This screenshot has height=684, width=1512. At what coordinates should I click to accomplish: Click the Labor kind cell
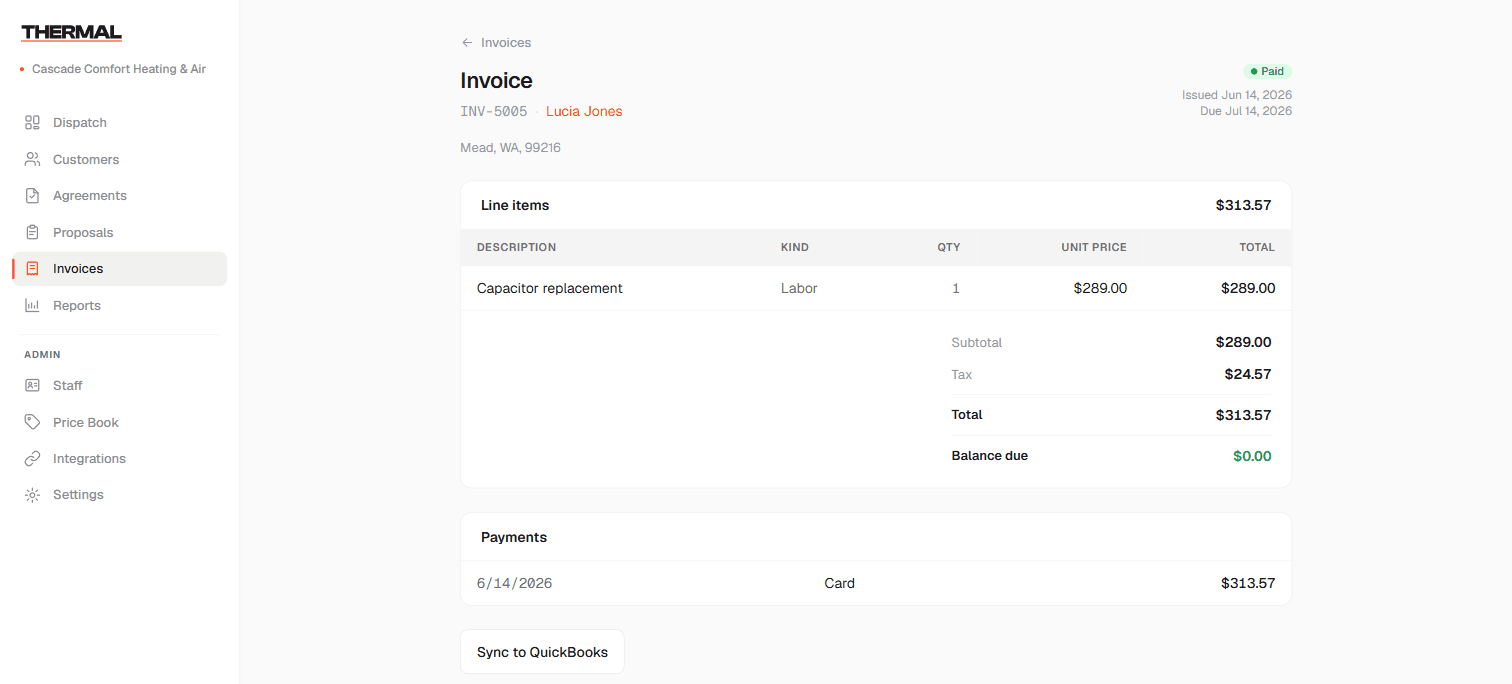(x=799, y=288)
